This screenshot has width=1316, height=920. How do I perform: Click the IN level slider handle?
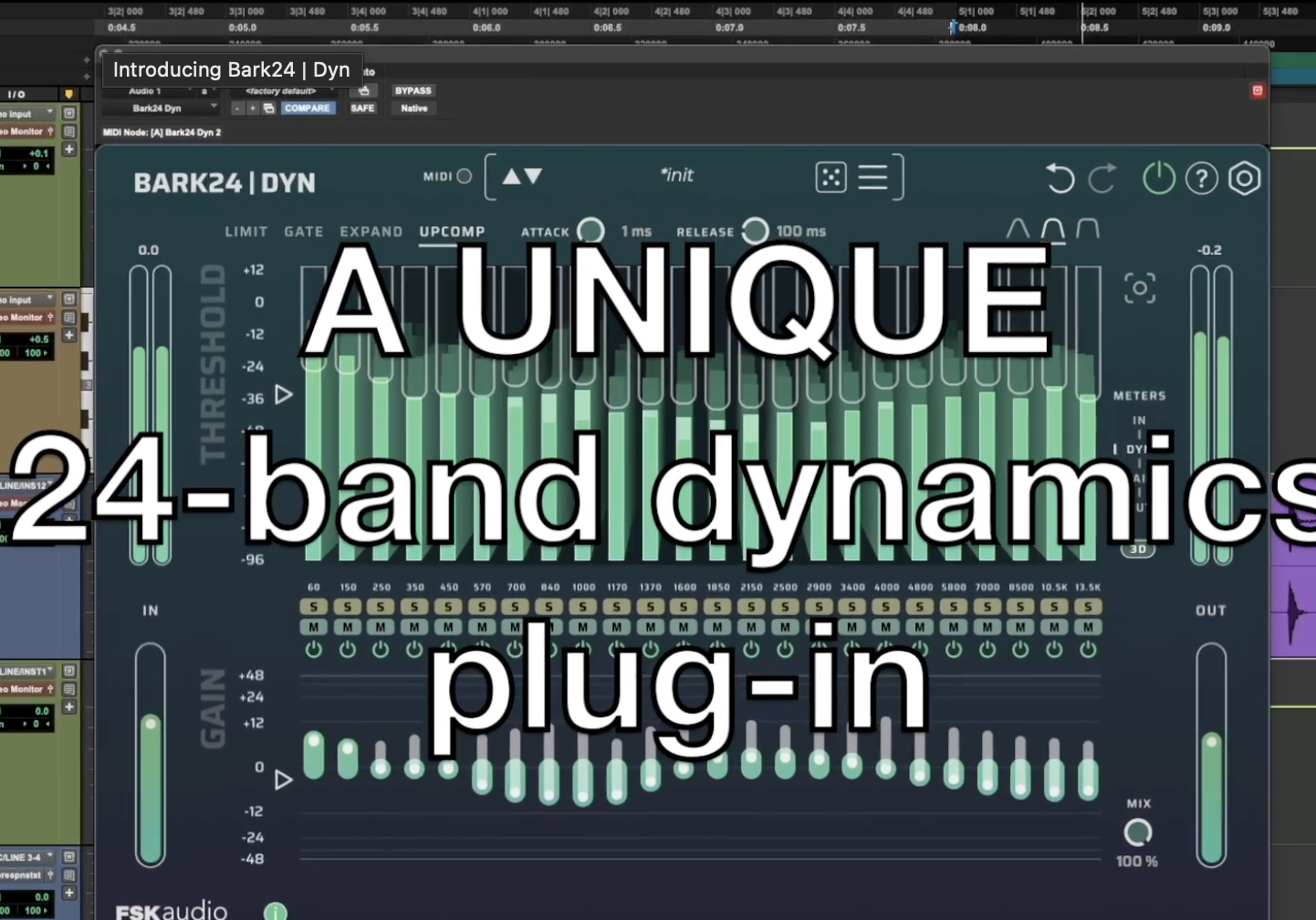(151, 725)
